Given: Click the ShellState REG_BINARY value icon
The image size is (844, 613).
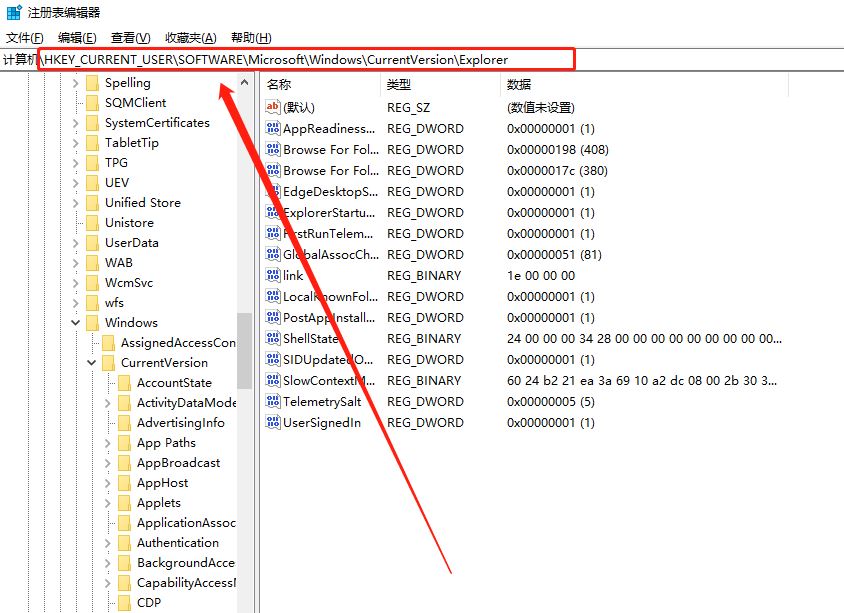Looking at the screenshot, I should pos(273,338).
